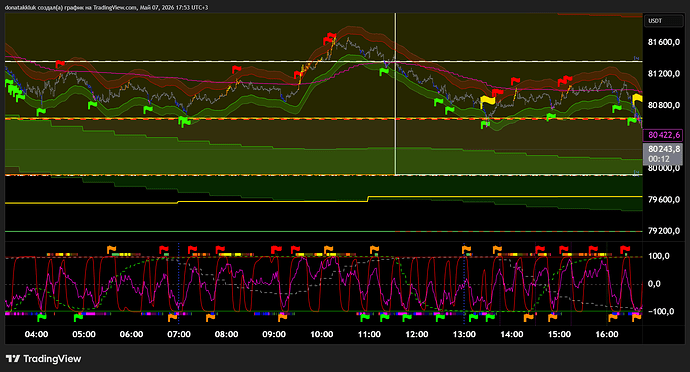The height and width of the screenshot is (372, 690).
Task: Click the 07:00 time axis label
Action: tap(179, 334)
